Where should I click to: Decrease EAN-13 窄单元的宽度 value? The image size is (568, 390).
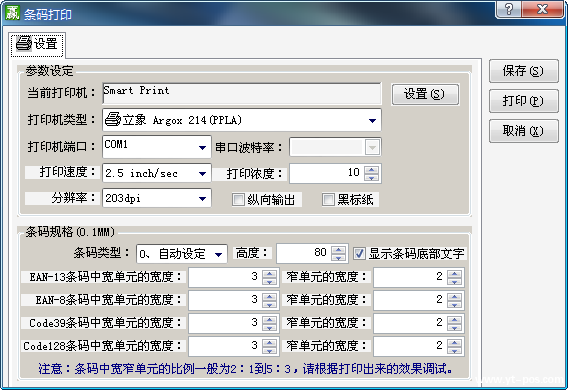click(454, 282)
